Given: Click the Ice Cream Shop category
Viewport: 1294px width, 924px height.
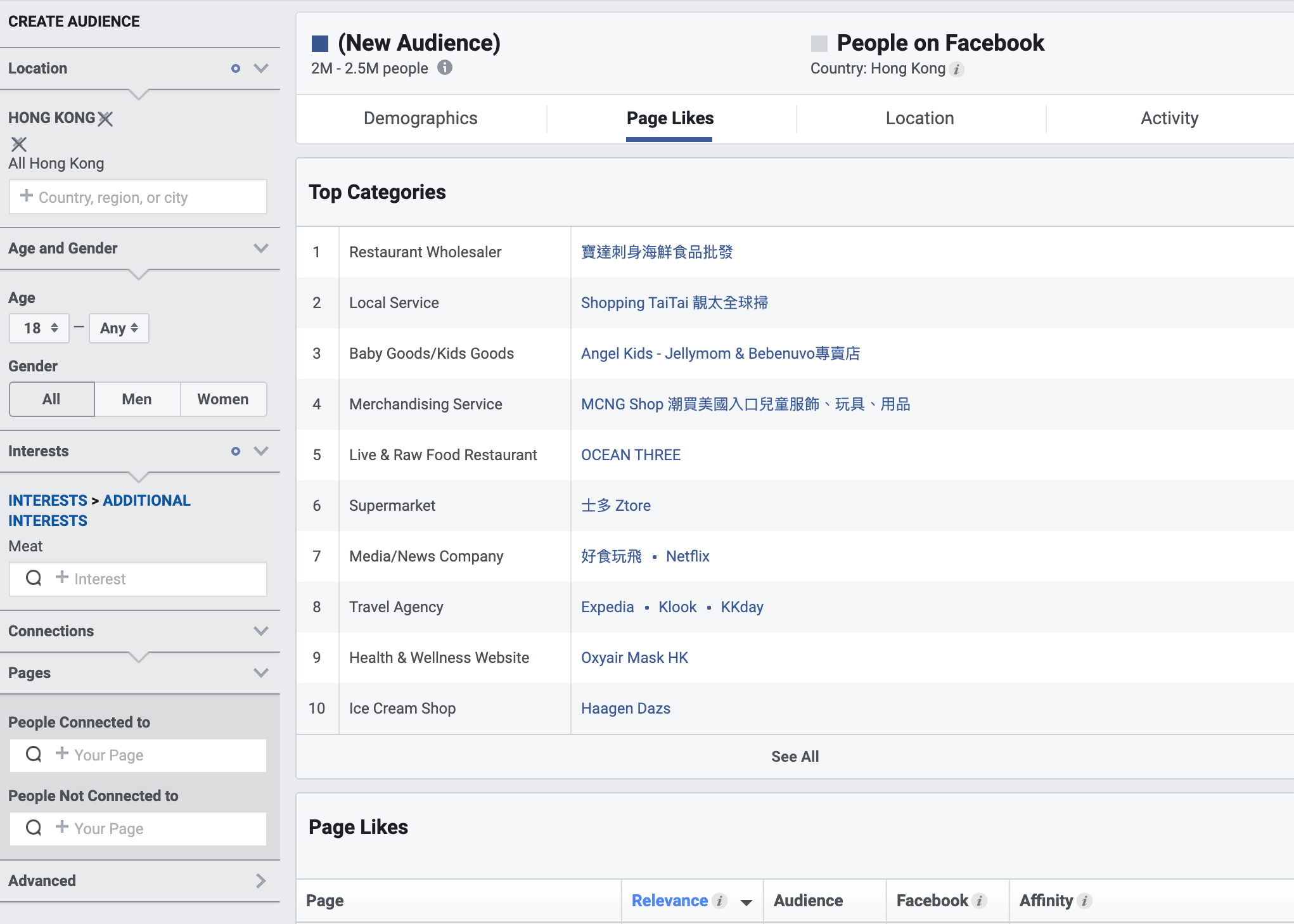Looking at the screenshot, I should coord(402,709).
